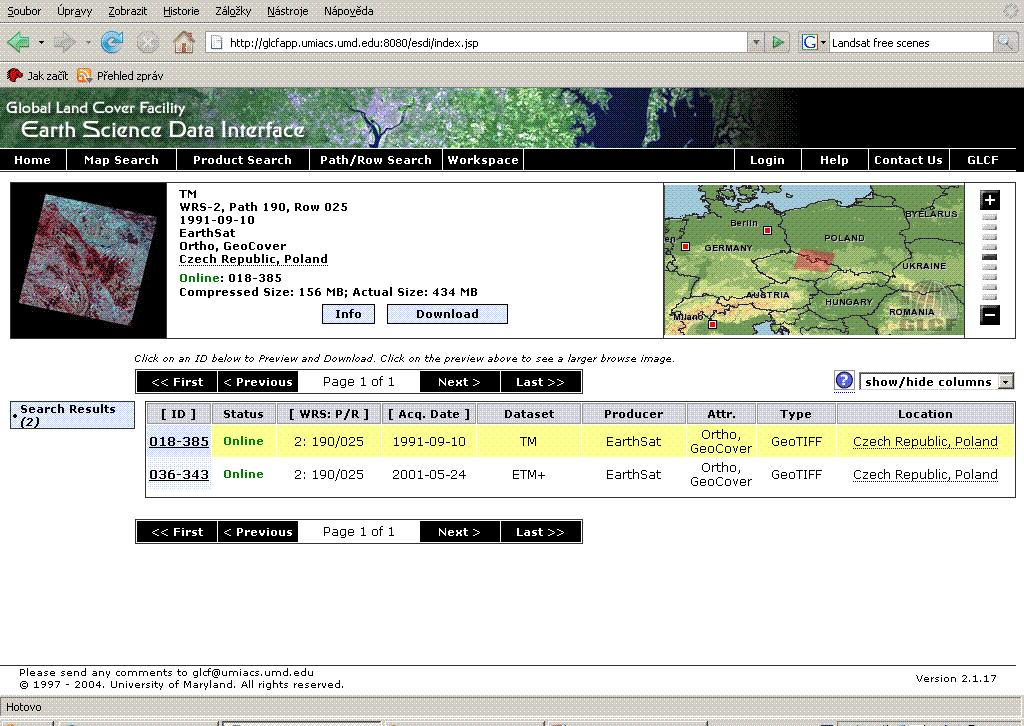Viewport: 1024px width, 726px height.
Task: Click the search magnifier icon
Action: (x=1004, y=43)
